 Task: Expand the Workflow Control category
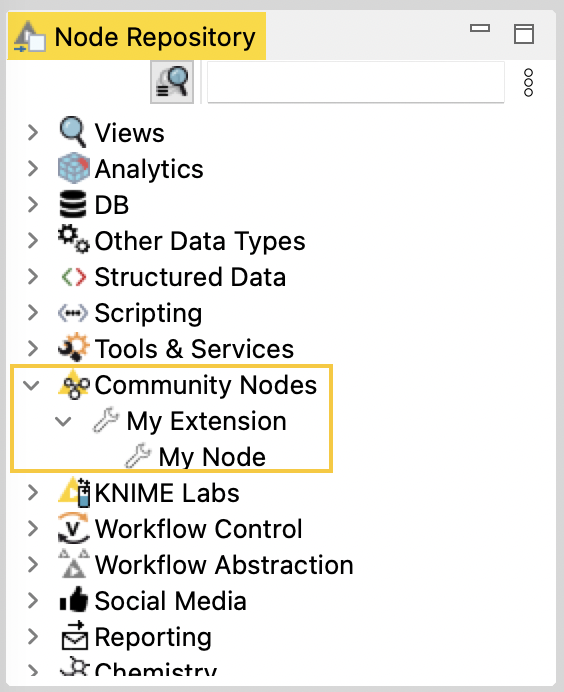33,528
